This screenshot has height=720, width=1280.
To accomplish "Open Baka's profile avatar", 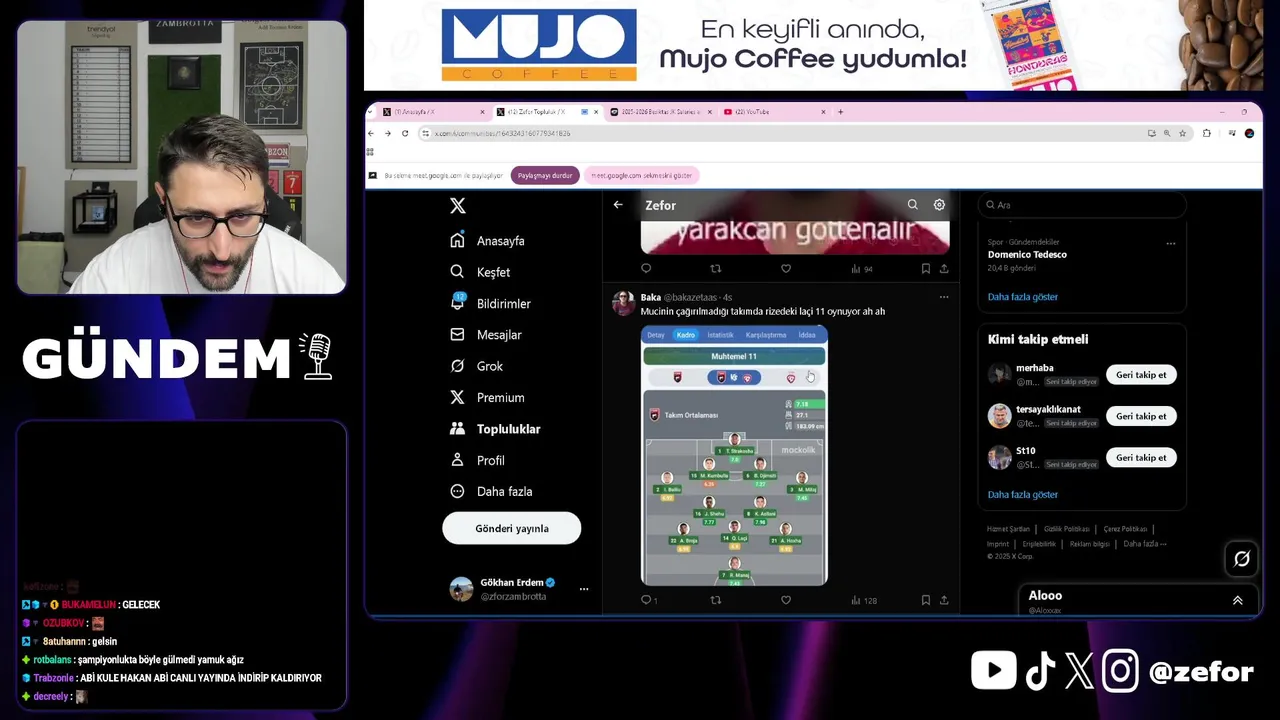I will [624, 303].
